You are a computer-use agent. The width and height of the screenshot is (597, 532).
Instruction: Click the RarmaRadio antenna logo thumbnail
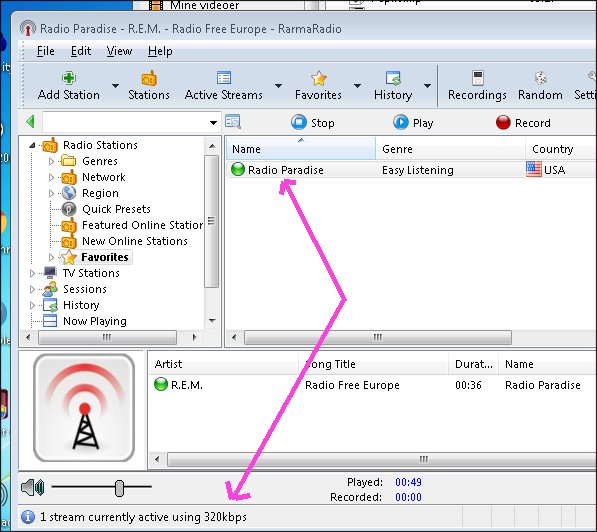coord(84,407)
